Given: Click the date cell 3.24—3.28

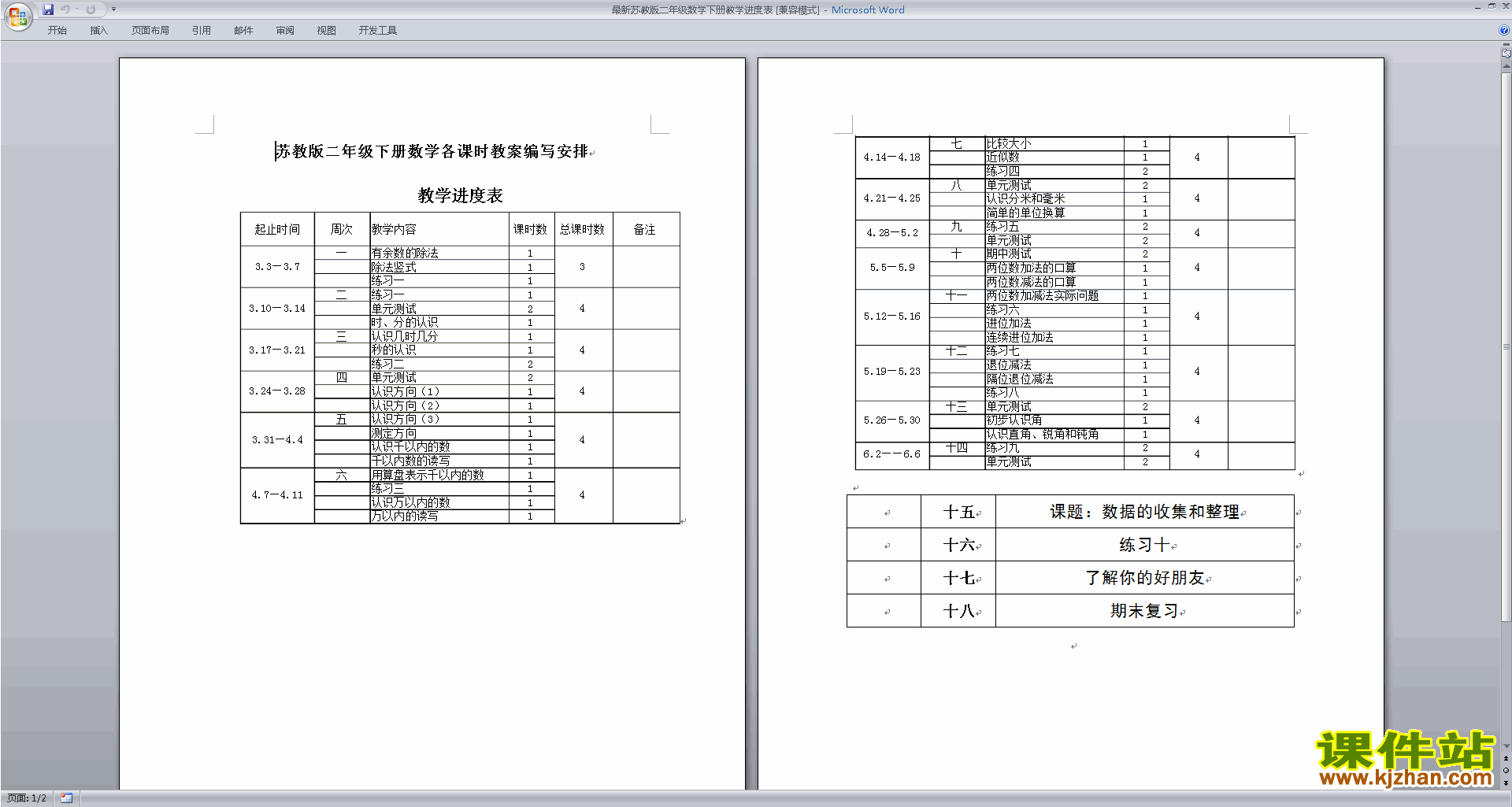Looking at the screenshot, I should coord(277,391).
